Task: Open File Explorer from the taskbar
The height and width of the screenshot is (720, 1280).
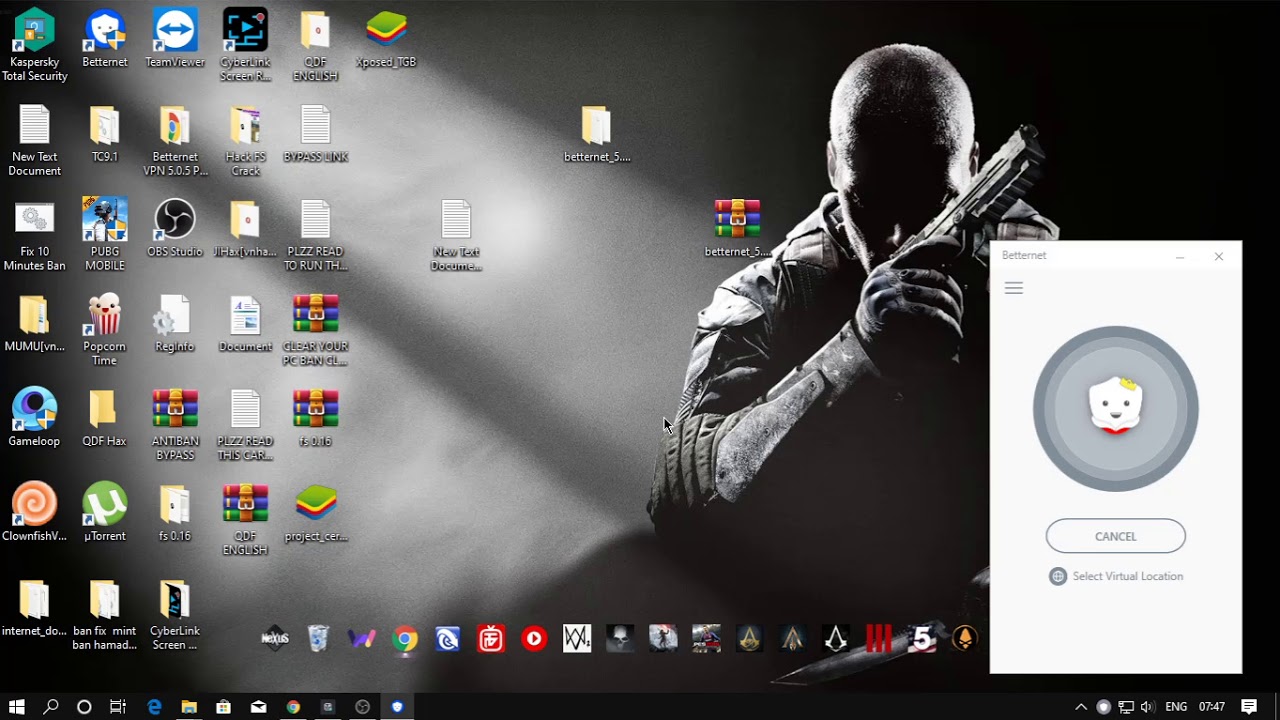Action: 189,706
